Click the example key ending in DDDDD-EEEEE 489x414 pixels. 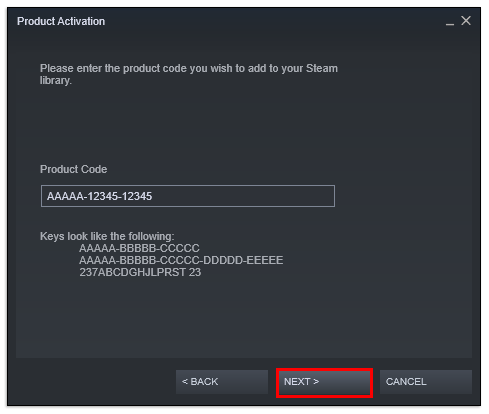click(181, 260)
